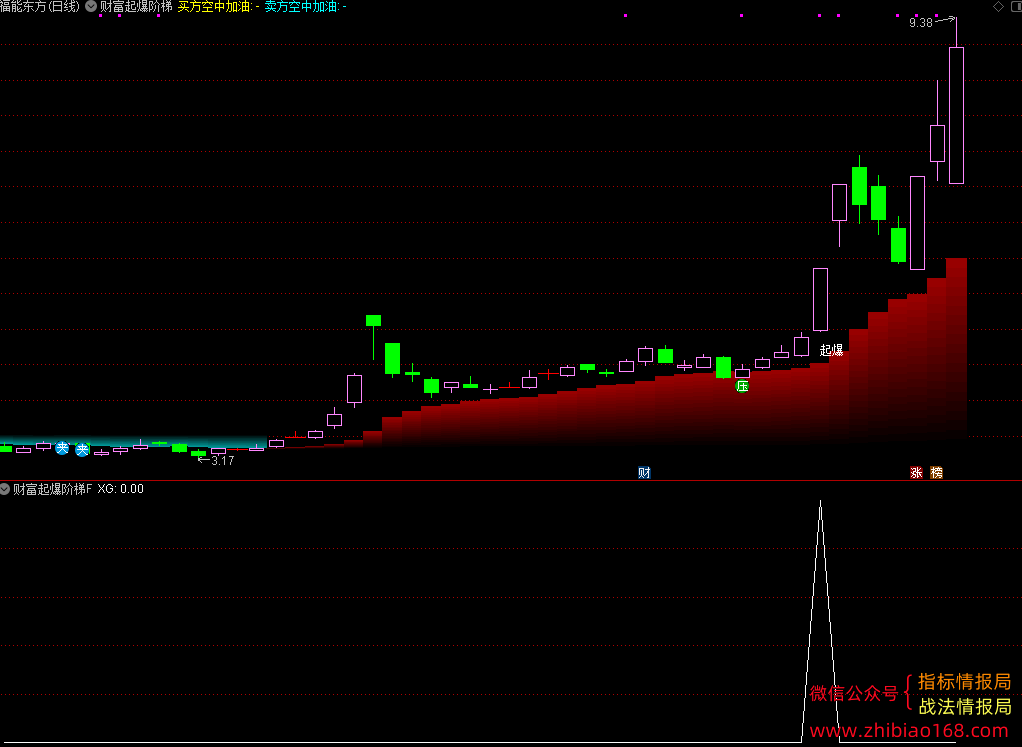Viewport: 1022px width, 747px height.
Task: Select the 福能东方(日线) stock title
Action: pyautogui.click(x=40, y=7)
